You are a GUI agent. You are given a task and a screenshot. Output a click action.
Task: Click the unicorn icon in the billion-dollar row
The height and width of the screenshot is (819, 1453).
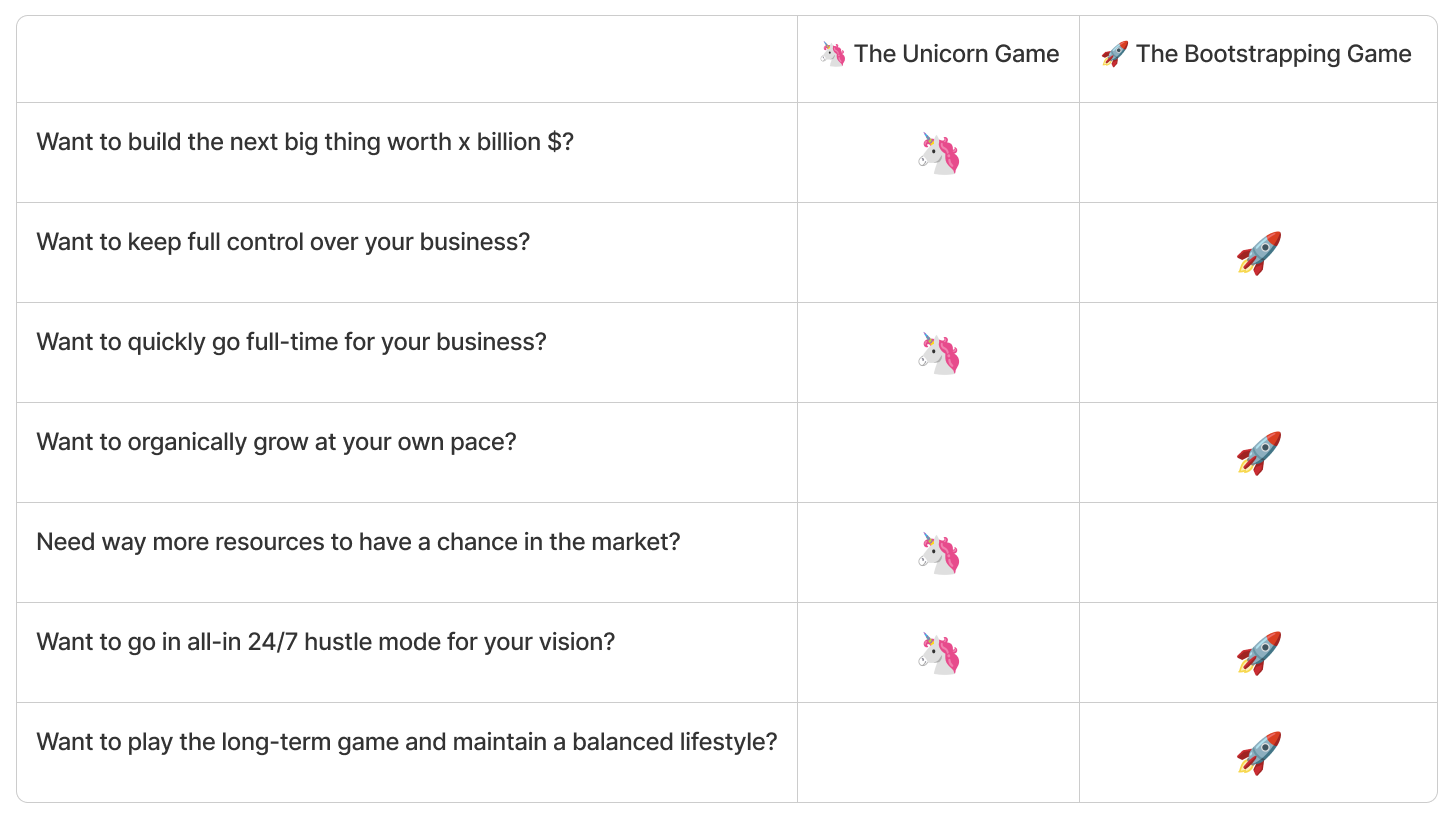[939, 153]
